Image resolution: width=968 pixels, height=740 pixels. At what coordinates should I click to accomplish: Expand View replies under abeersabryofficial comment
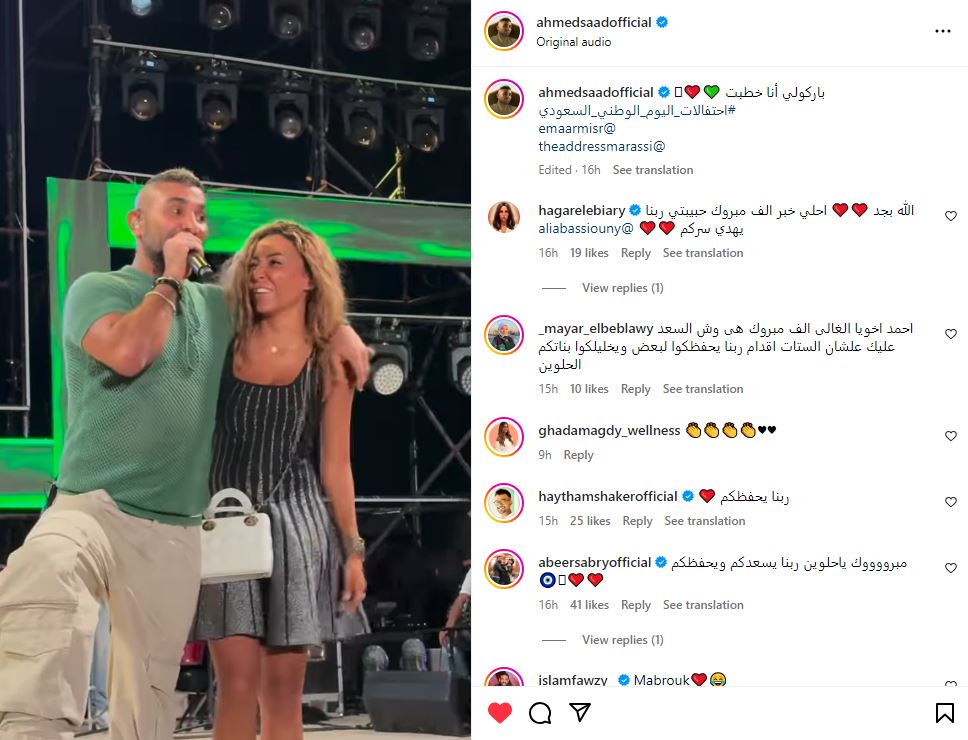(x=622, y=640)
